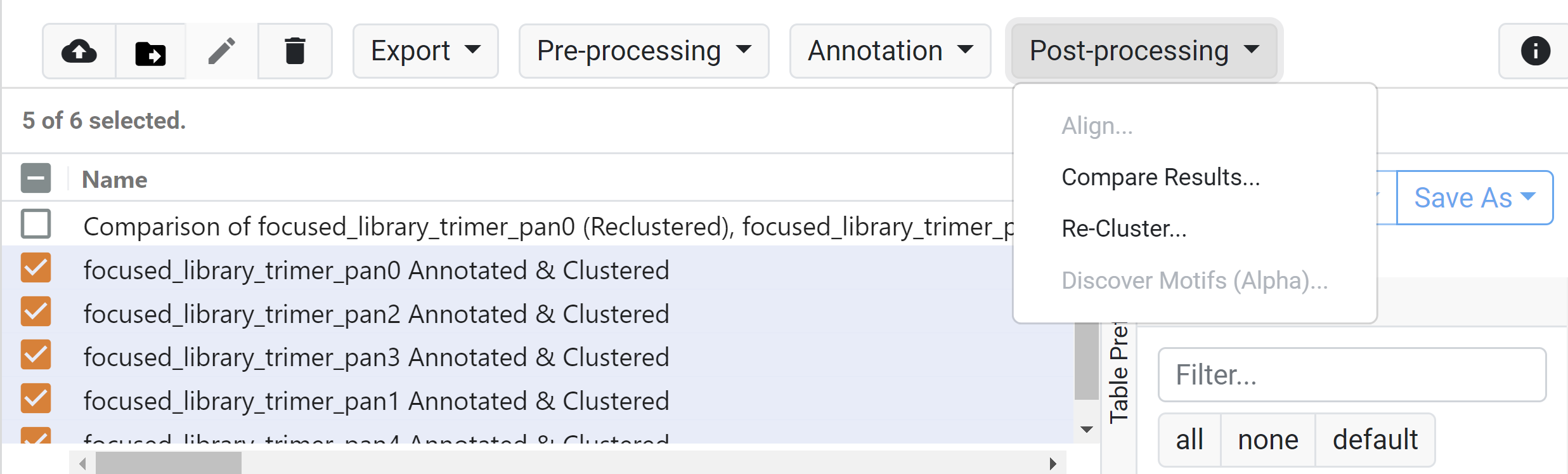Check the Comparison of focused_library row checkbox
Image resolution: width=1568 pixels, height=474 pixels.
(36, 224)
